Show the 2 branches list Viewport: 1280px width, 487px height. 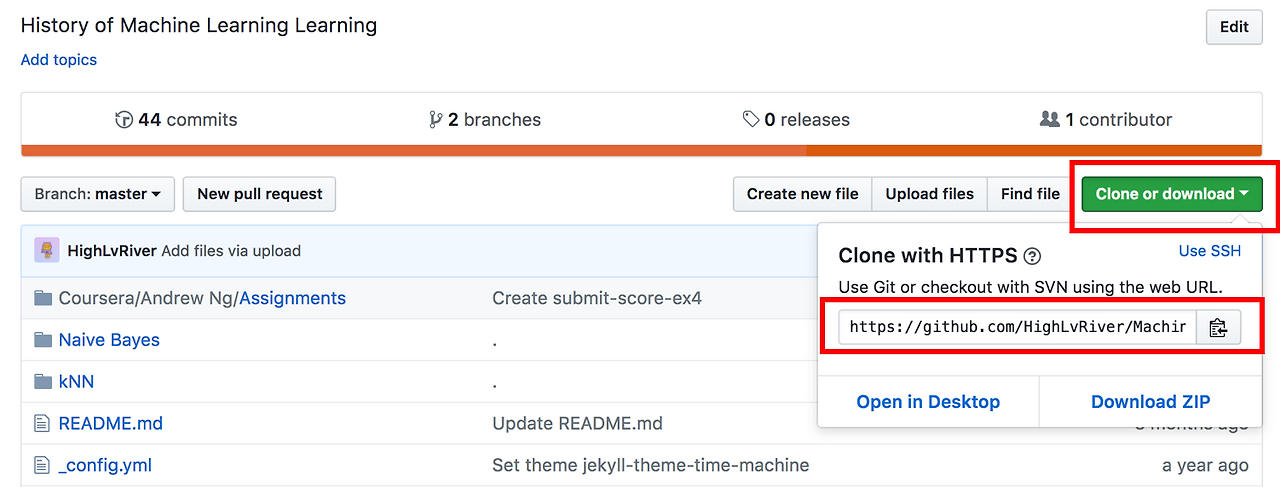(x=485, y=120)
